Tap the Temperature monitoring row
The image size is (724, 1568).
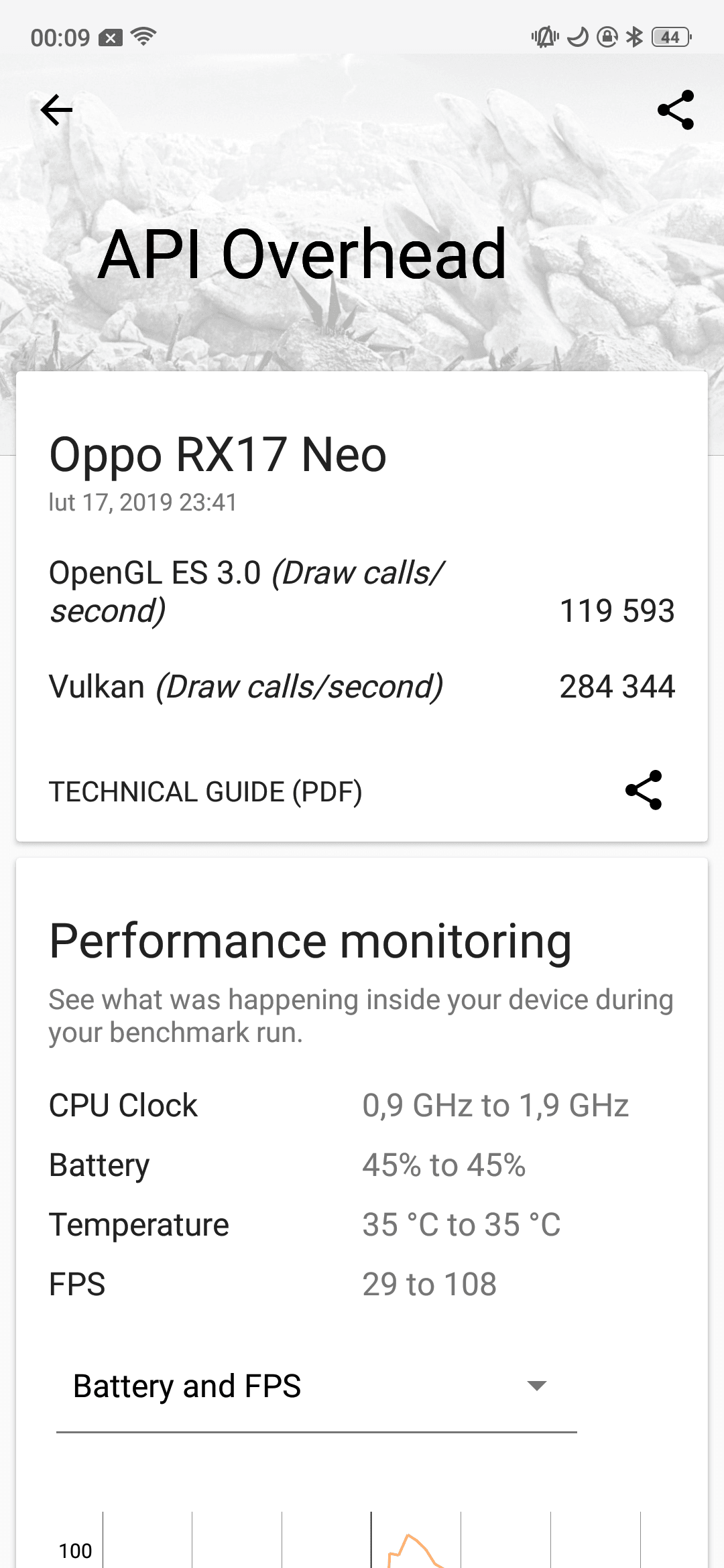click(362, 1225)
